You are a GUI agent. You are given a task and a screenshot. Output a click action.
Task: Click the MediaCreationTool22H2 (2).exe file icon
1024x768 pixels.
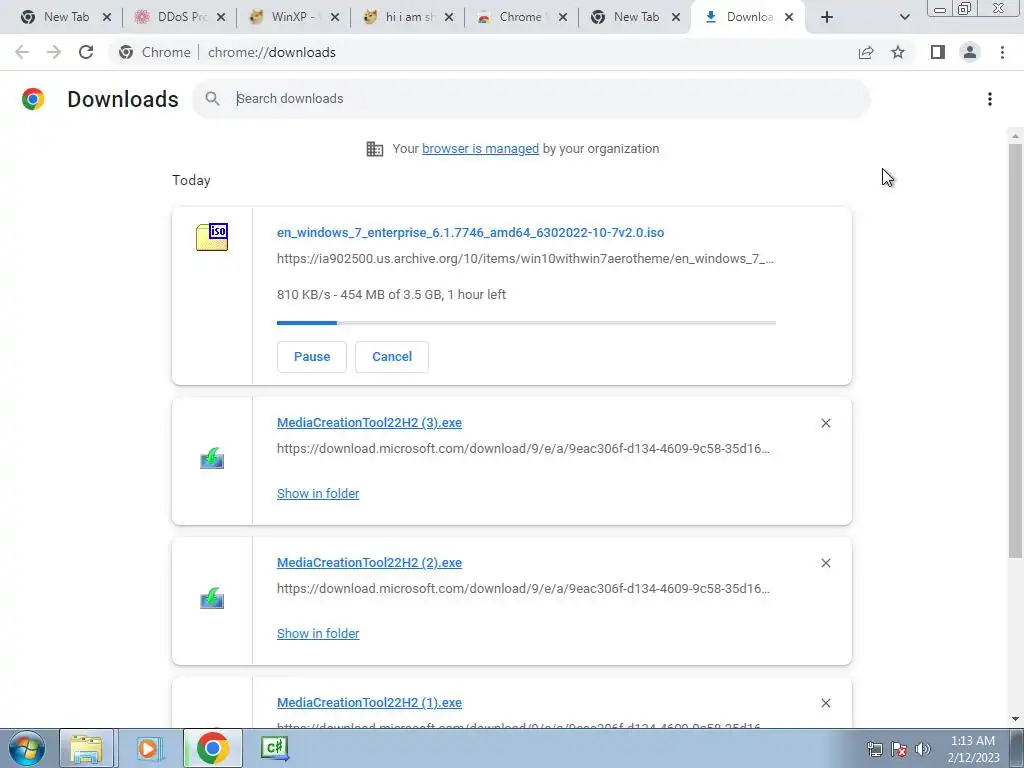(x=212, y=598)
